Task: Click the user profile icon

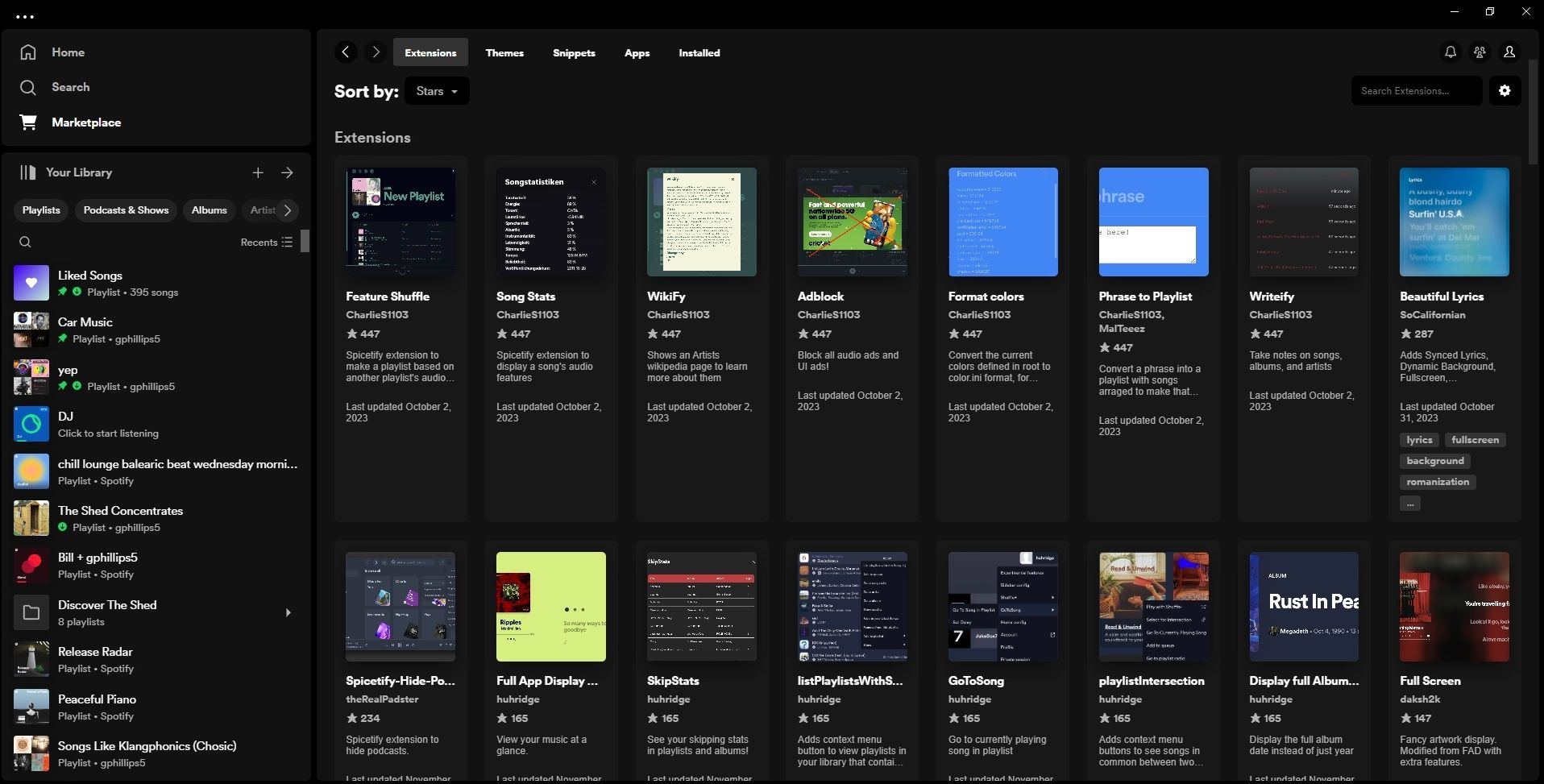Action: coord(1509,52)
